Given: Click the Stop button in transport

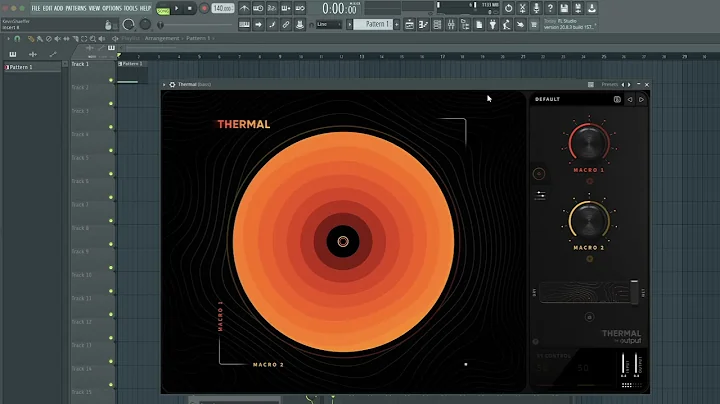Looking at the screenshot, I should 190,8.
